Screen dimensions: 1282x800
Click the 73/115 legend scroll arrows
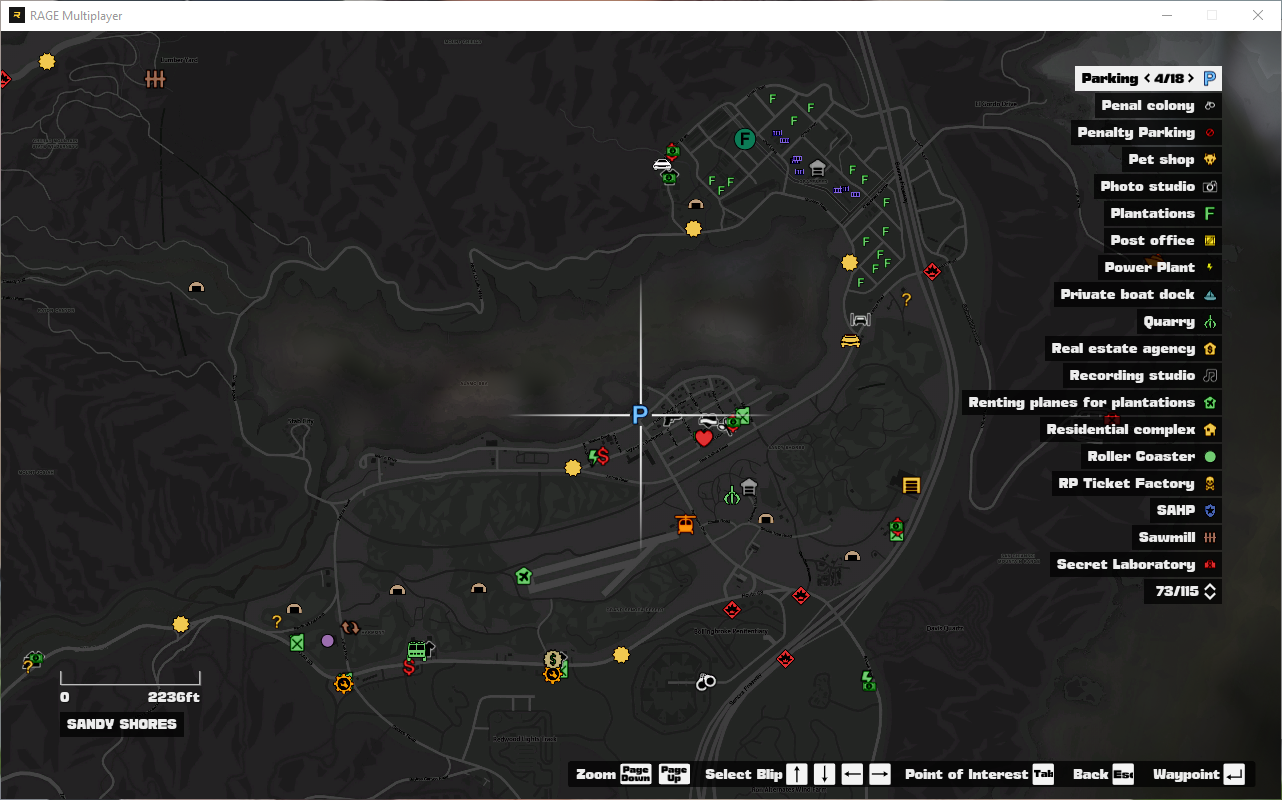1210,591
